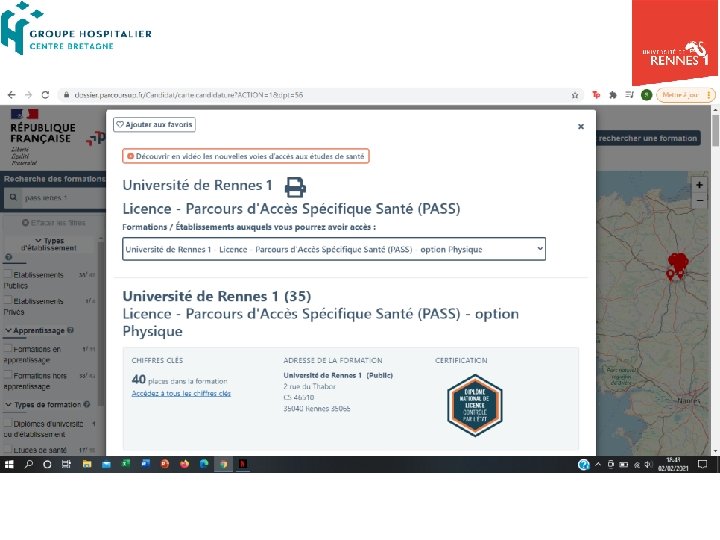
Task: Click the 'Mettre à jour' update button
Action: click(x=686, y=95)
